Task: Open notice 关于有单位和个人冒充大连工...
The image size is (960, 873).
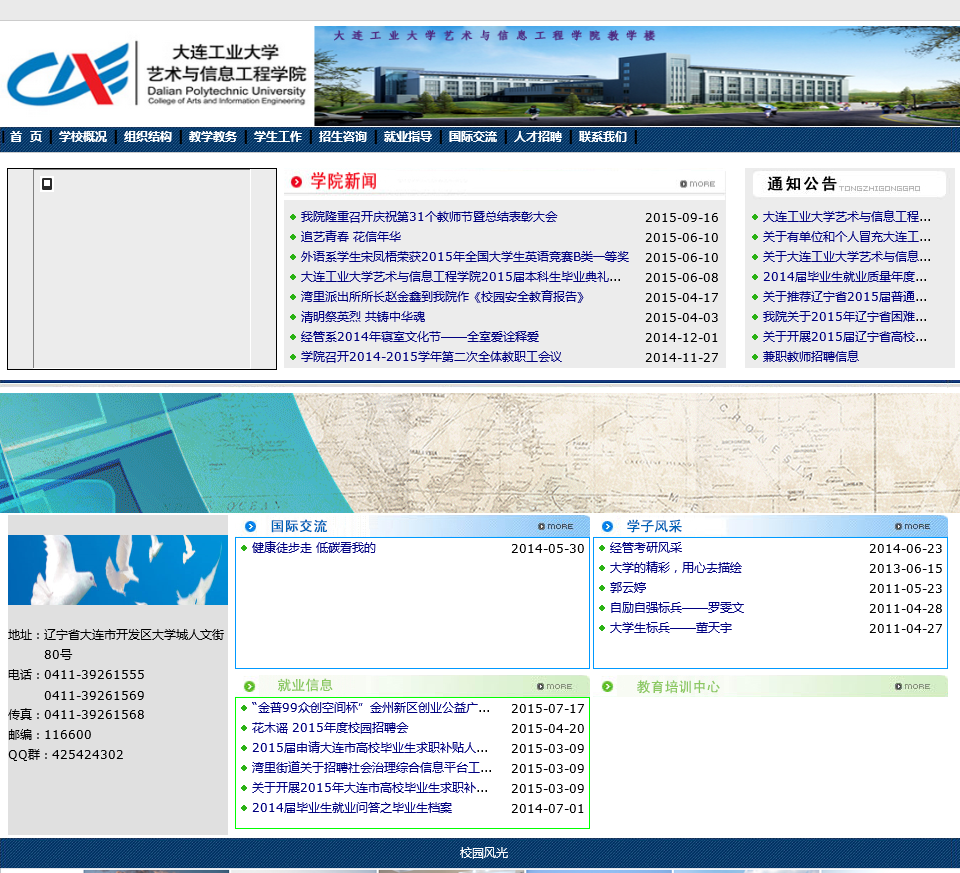Action: pos(846,237)
